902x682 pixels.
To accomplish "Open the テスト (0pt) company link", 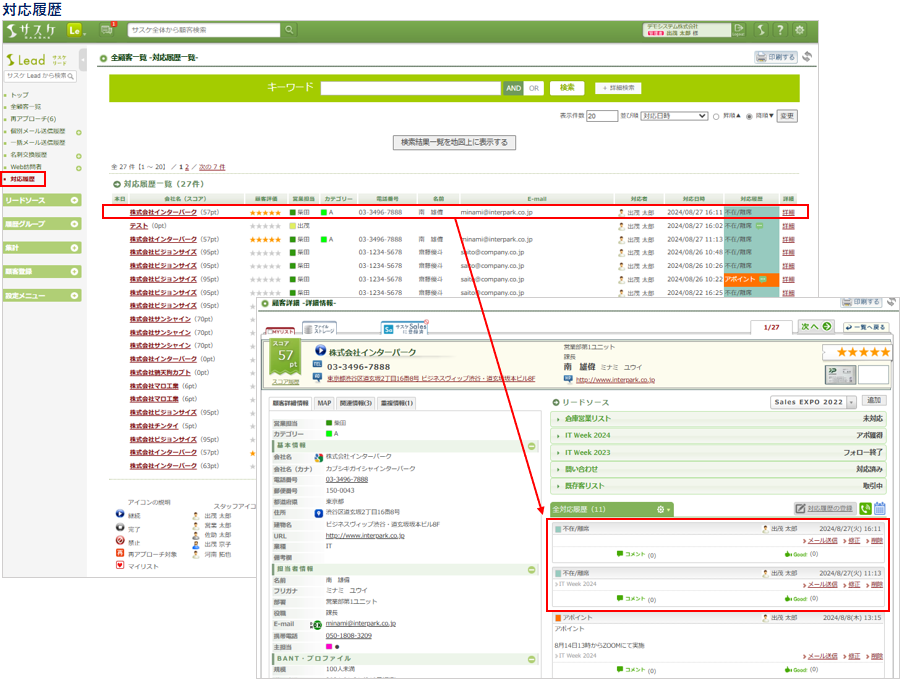I will coord(139,226).
